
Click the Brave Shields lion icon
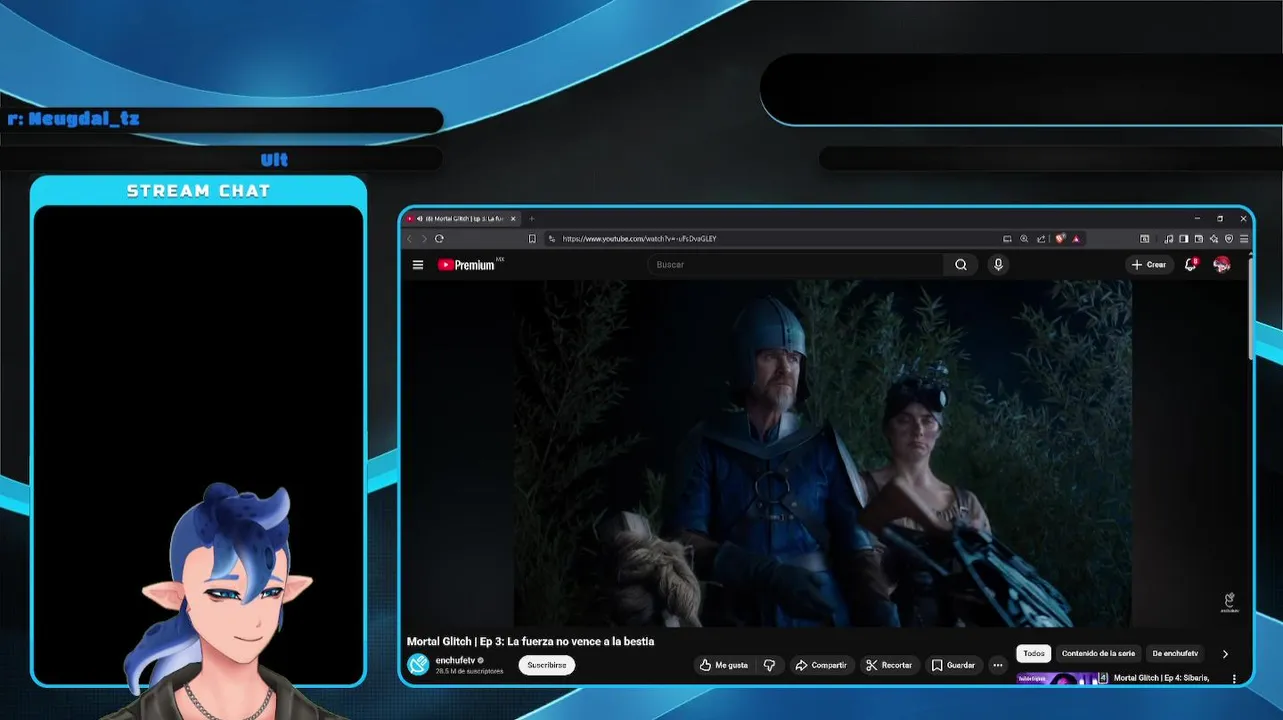(1060, 239)
